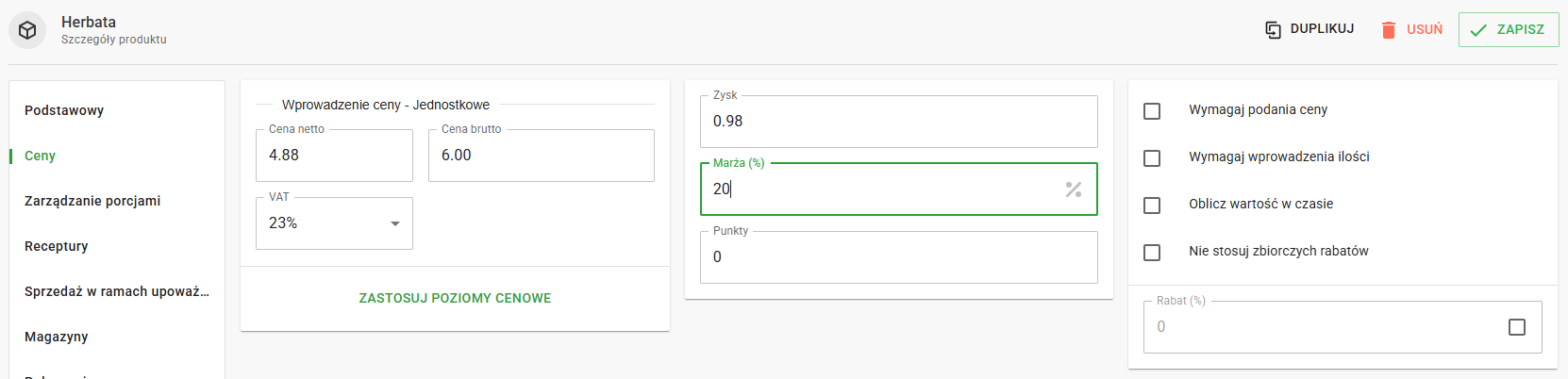This screenshot has width=1568, height=379.
Task: Check the Oblicz wartość w czasie option
Action: [x=1152, y=206]
